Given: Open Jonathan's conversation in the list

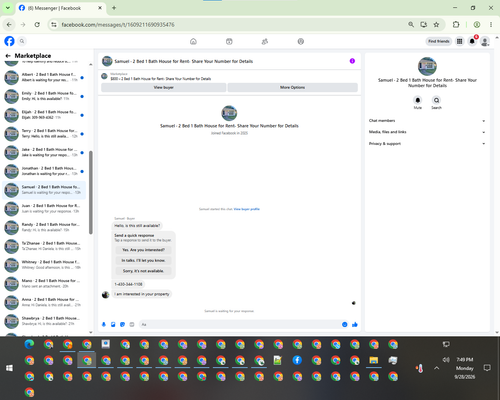Looking at the screenshot, I should click(44, 171).
